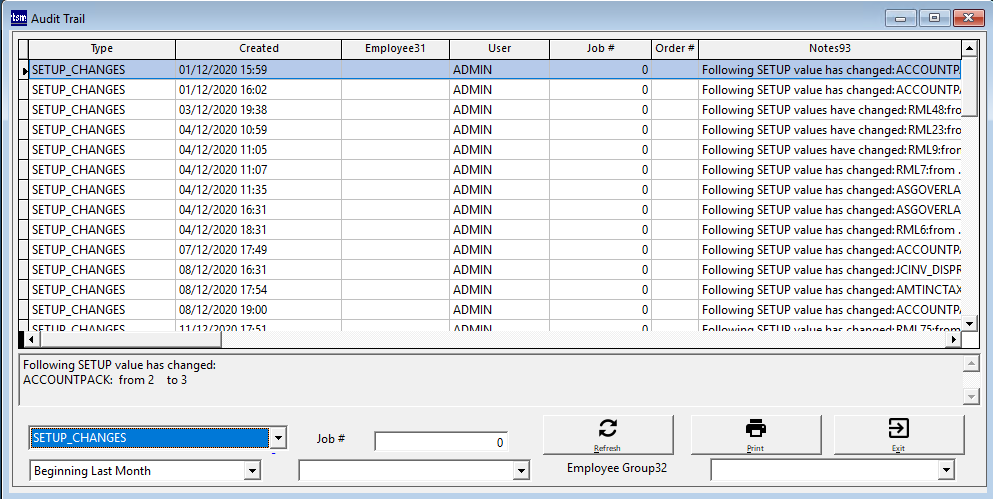Click the Audit Trail title bar app icon

(17, 17)
